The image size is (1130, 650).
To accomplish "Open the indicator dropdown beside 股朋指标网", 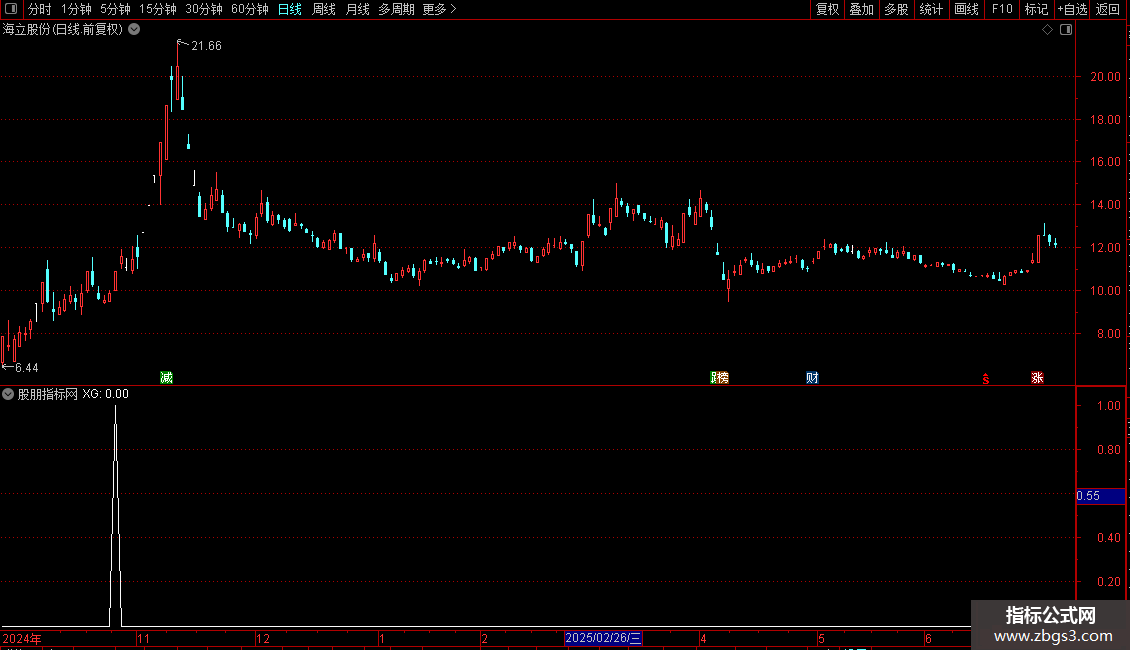I will click(x=8, y=394).
